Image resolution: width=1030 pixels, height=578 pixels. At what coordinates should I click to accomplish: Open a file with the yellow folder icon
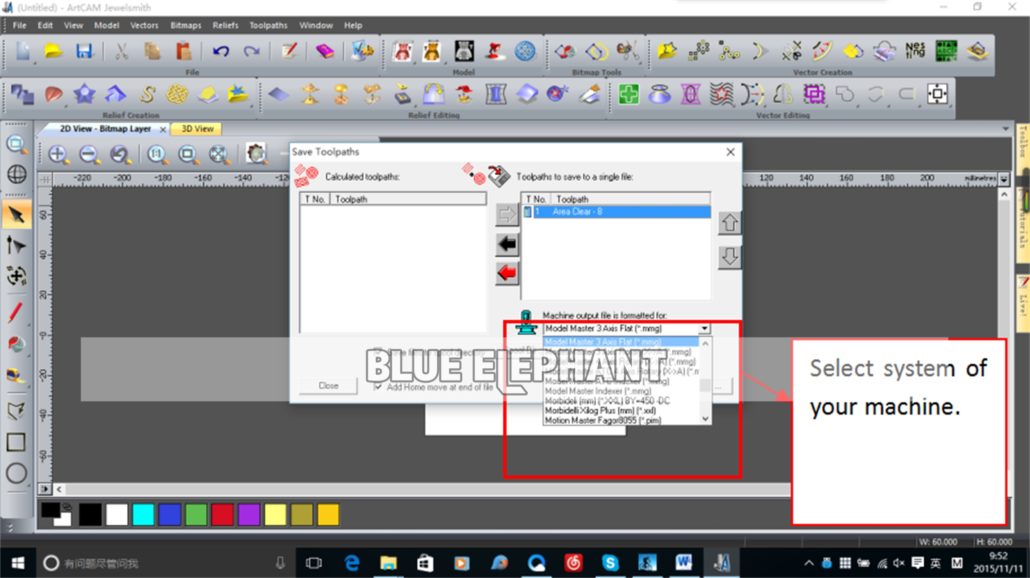coord(53,51)
